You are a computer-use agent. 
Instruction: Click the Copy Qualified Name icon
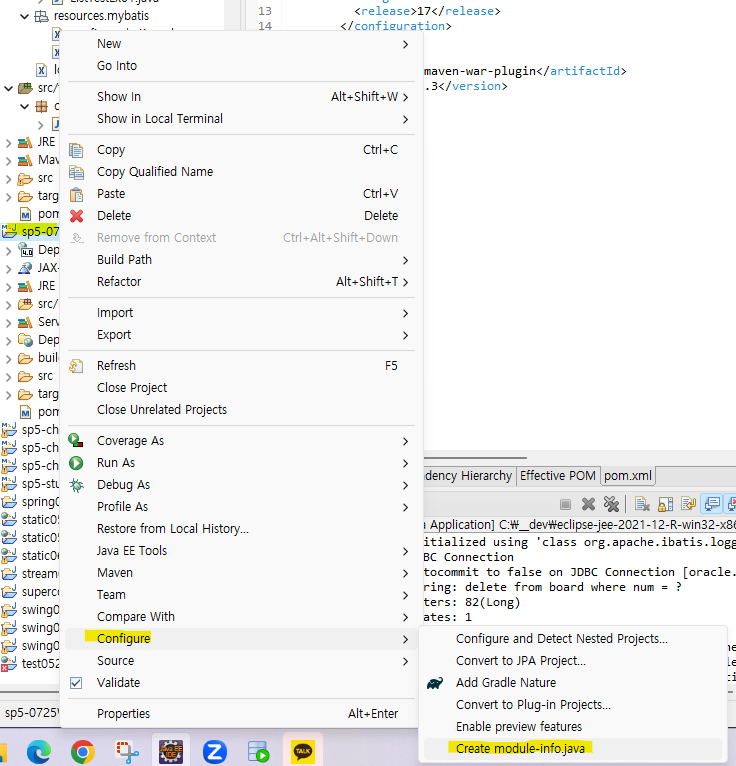click(x=76, y=172)
